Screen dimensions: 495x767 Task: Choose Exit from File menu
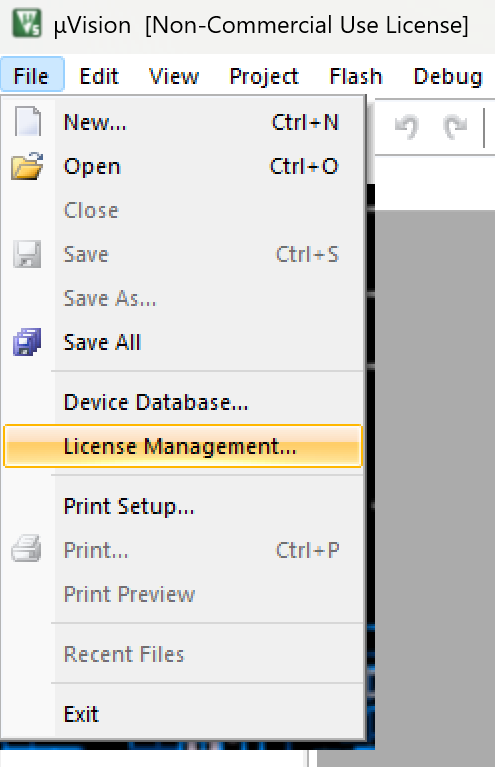click(x=182, y=714)
